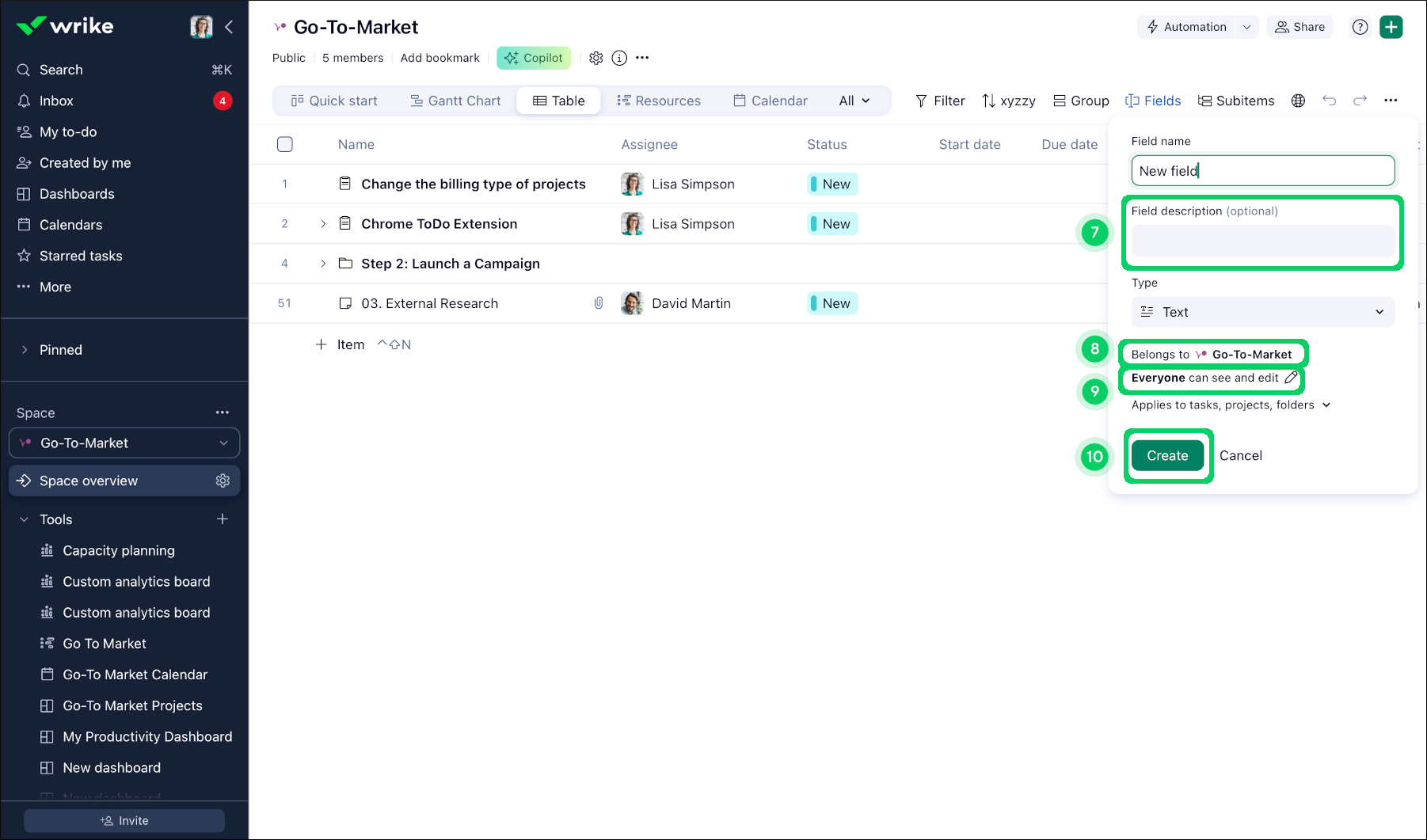The image size is (1427, 840).
Task: Switch to the Gantt Chart tab
Action: 455,101
